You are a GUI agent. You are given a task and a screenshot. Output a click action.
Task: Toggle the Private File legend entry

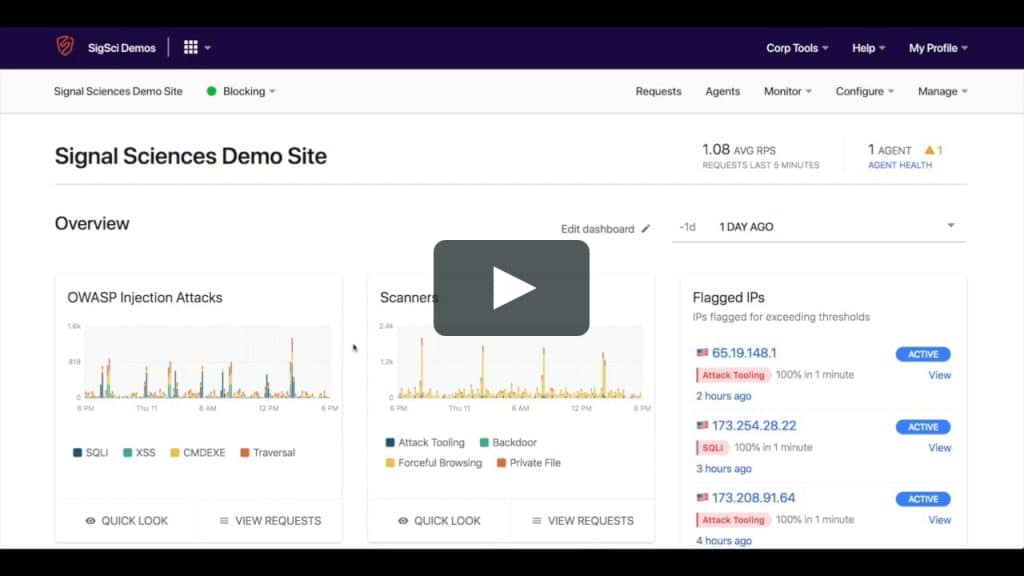(529, 463)
